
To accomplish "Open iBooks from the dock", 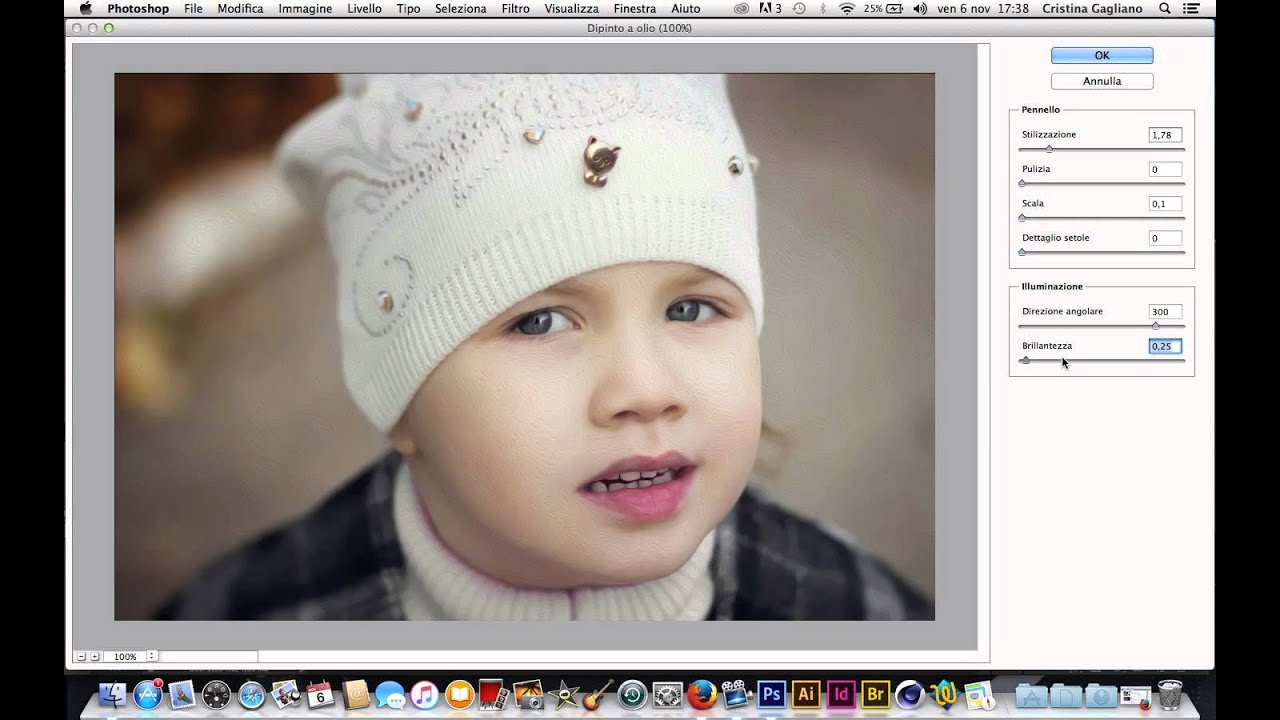I will (x=459, y=694).
